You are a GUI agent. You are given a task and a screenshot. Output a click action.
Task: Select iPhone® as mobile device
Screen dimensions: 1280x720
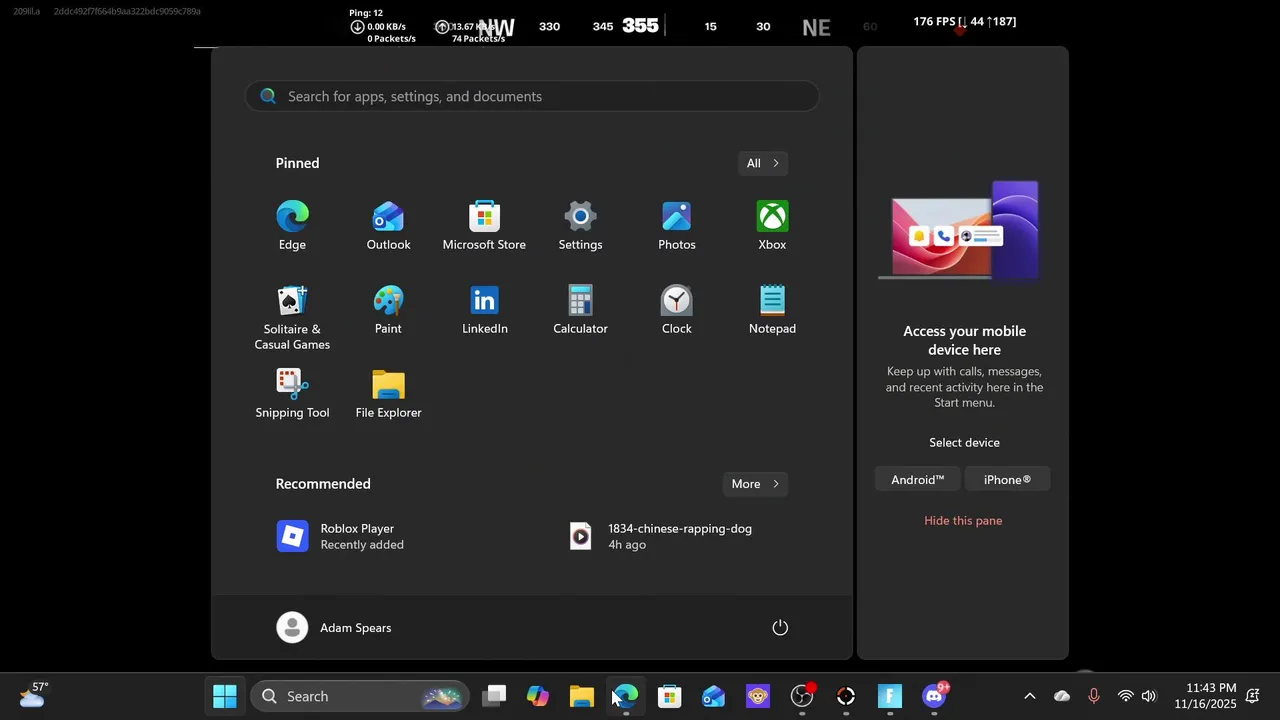1007,480
